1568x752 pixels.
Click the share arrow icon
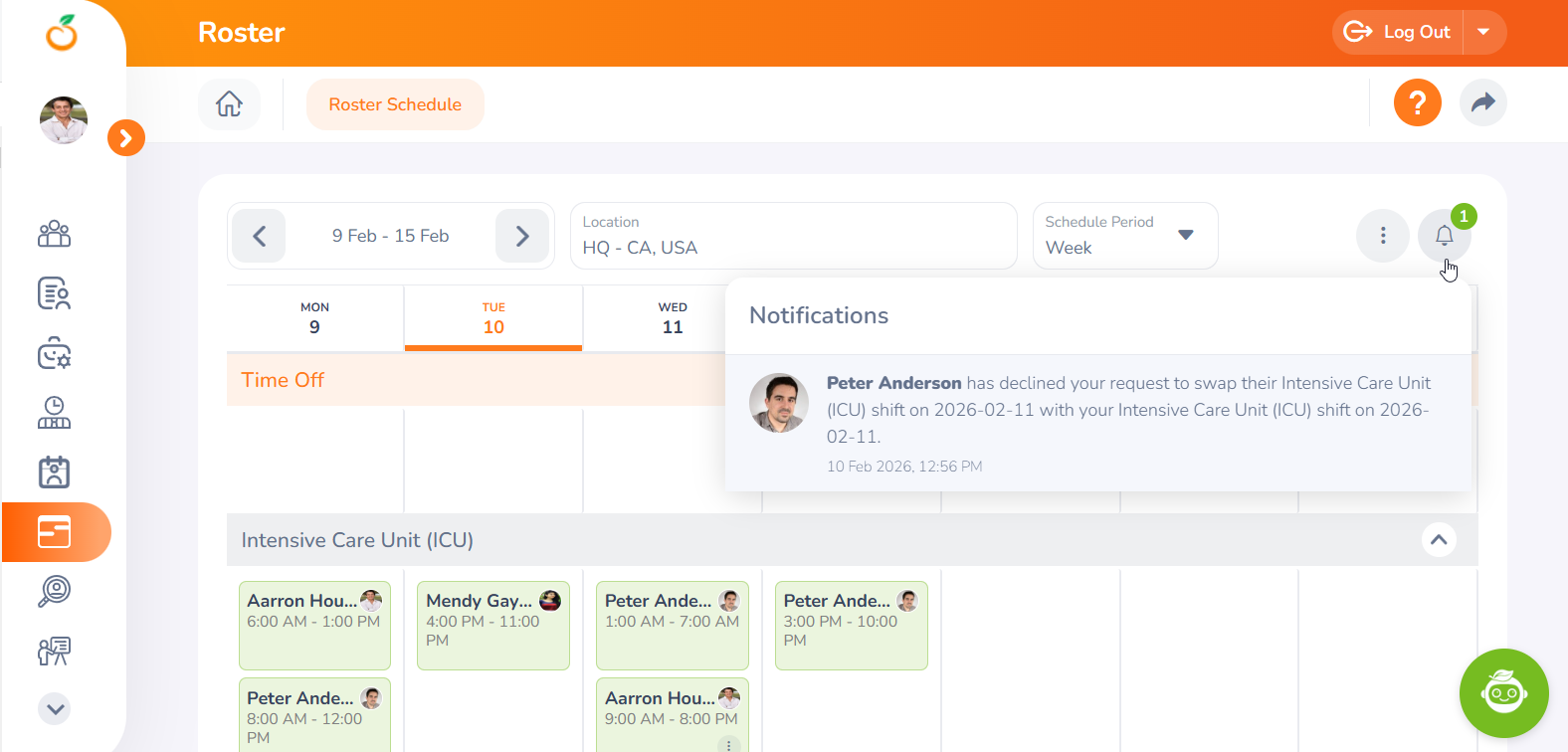coord(1482,102)
